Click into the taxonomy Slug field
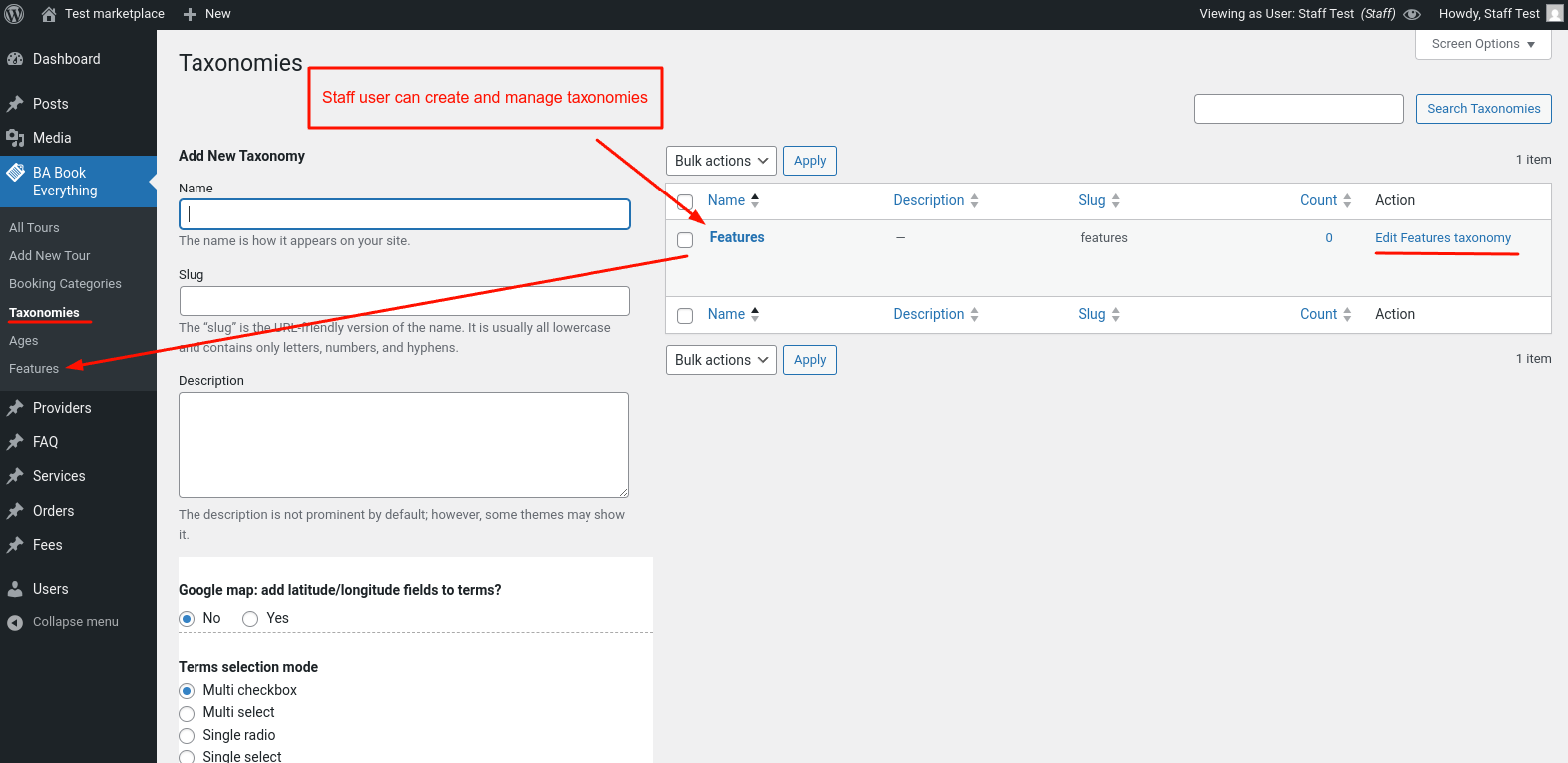 coord(404,301)
